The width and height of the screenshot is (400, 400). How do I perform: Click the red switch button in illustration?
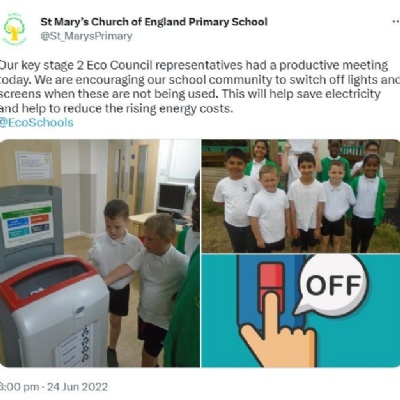click(x=272, y=285)
